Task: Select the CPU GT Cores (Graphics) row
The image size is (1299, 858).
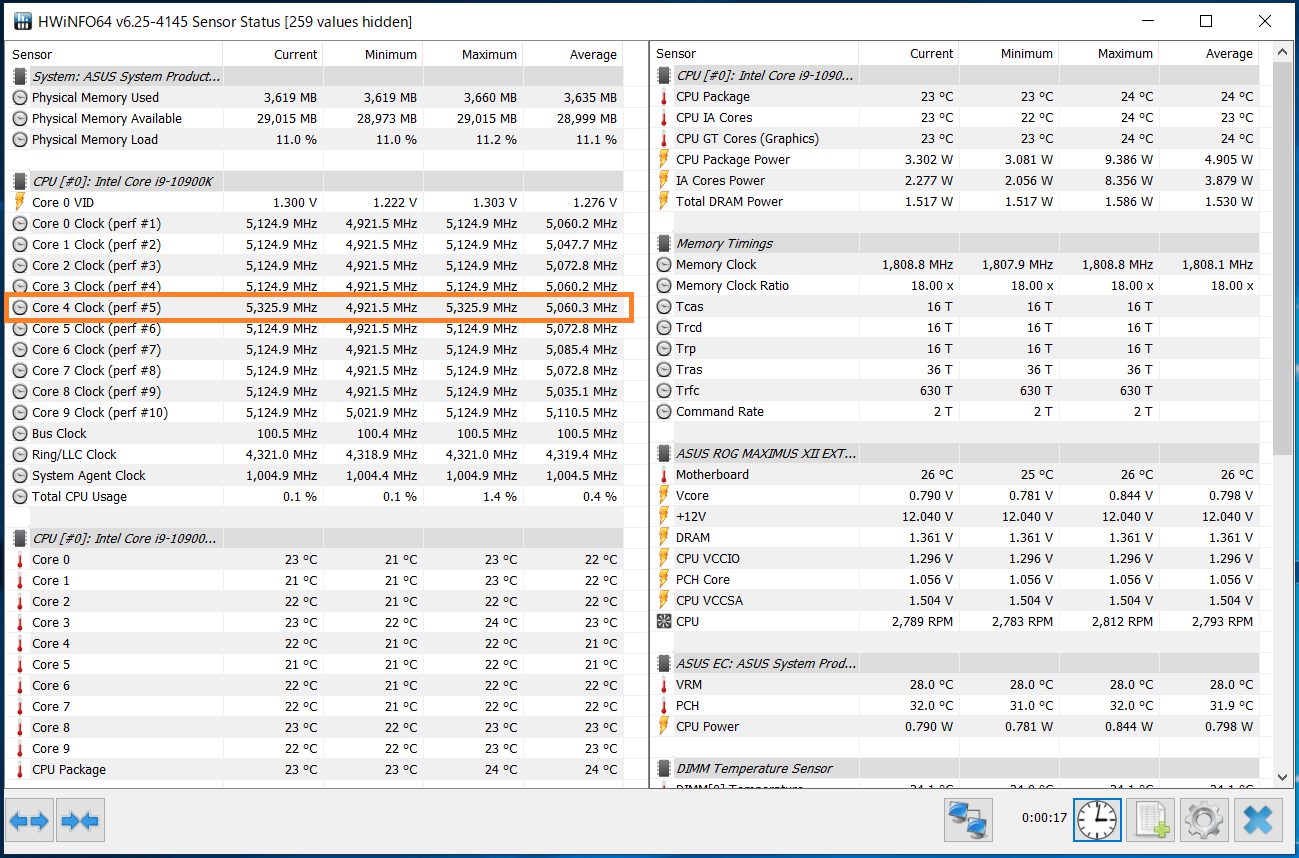Action: pos(957,139)
